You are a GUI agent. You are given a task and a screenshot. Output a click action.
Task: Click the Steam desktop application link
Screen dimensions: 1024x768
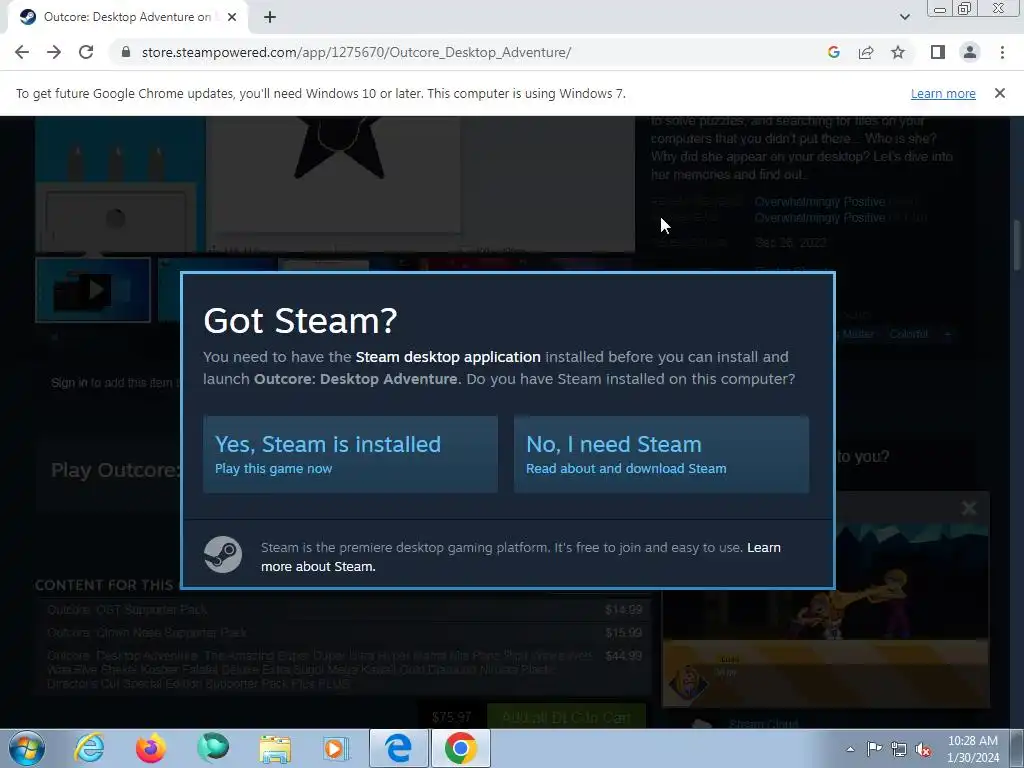(x=448, y=357)
